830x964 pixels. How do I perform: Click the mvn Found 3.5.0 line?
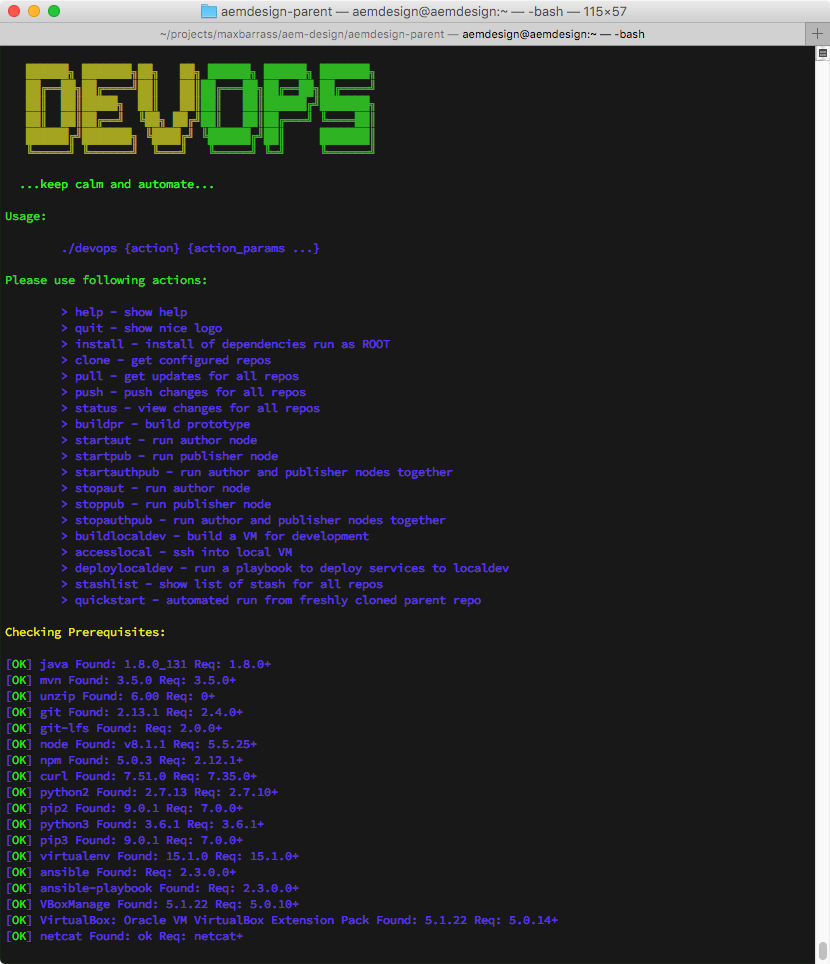pyautogui.click(x=121, y=680)
